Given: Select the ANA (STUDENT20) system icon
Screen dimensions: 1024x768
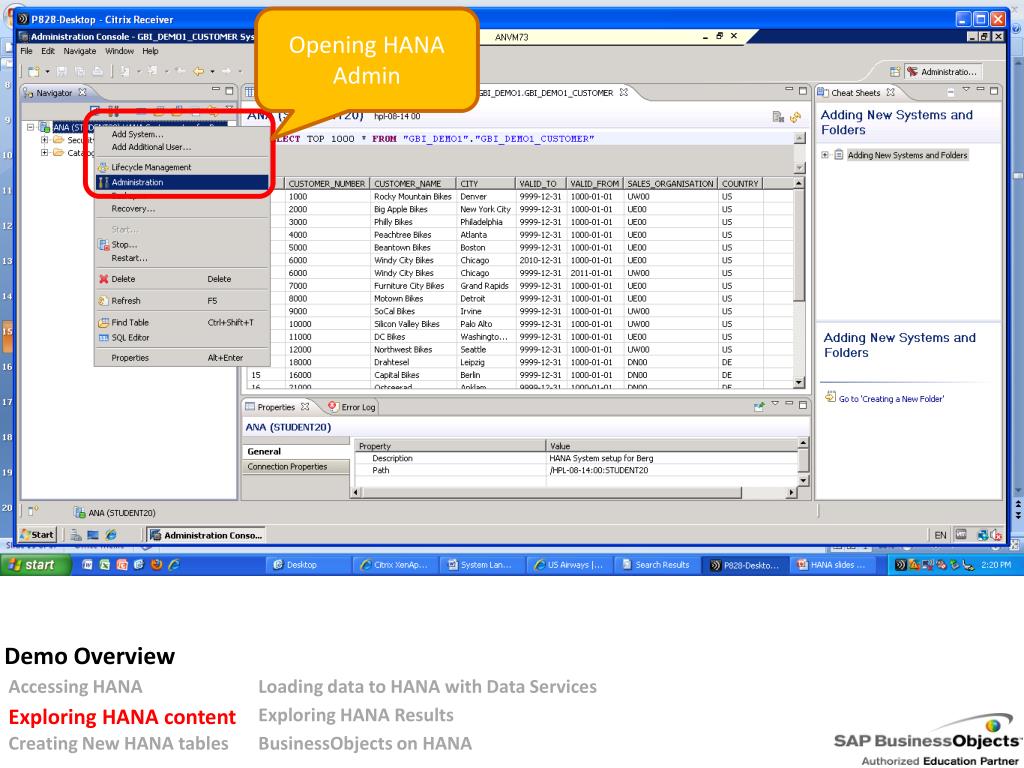Looking at the screenshot, I should (44, 127).
